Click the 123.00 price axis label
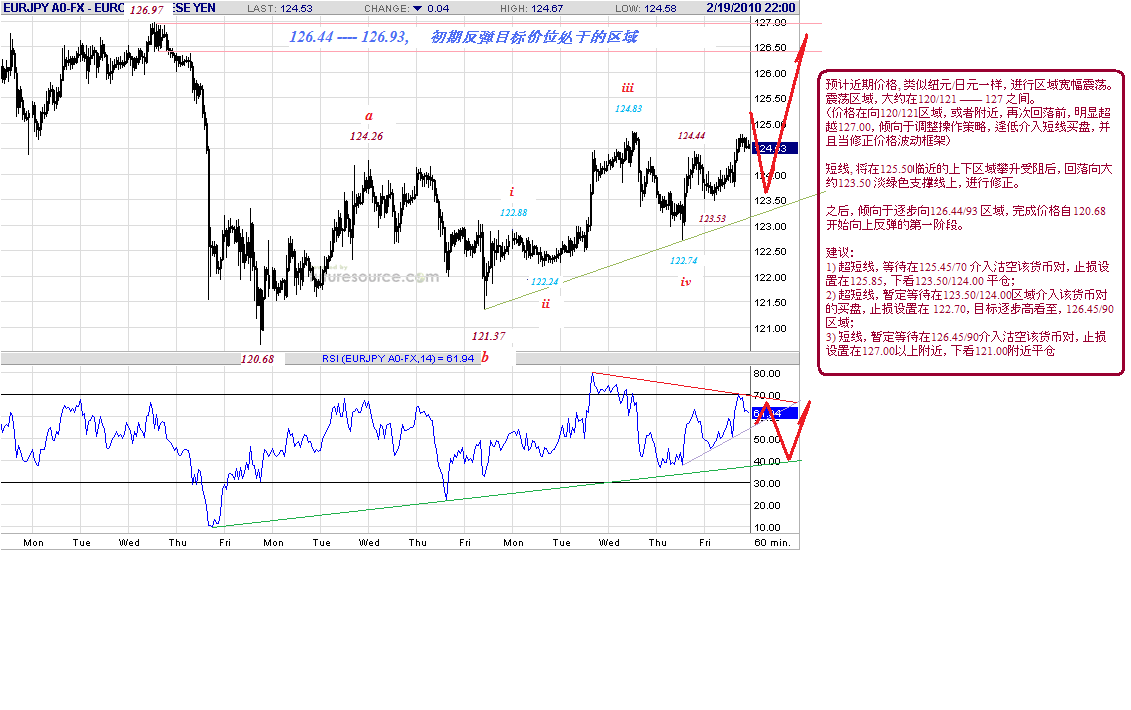1131x710 pixels. point(770,227)
